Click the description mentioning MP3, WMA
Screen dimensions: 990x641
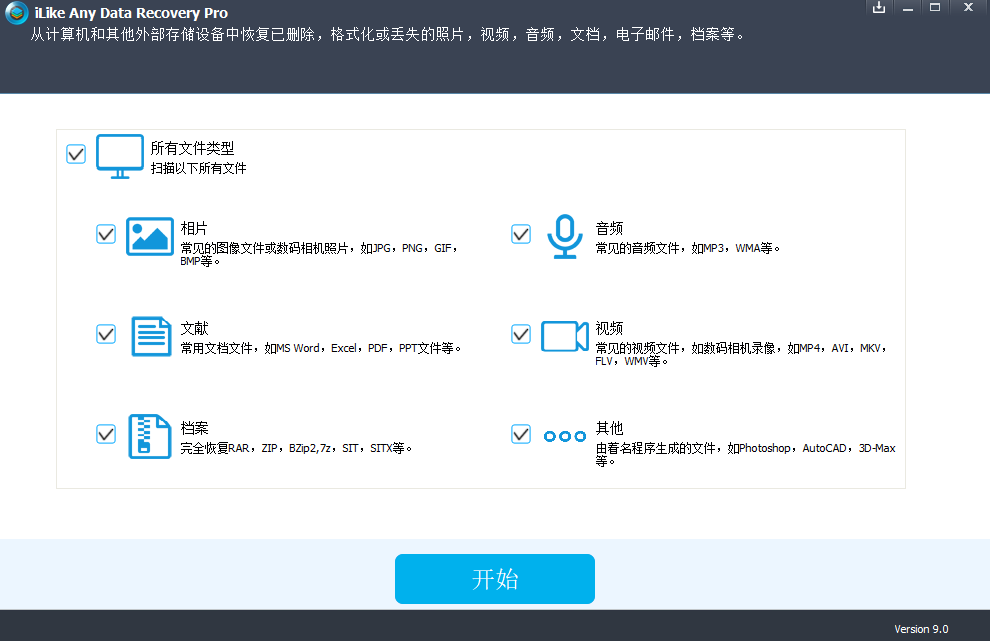pos(688,248)
